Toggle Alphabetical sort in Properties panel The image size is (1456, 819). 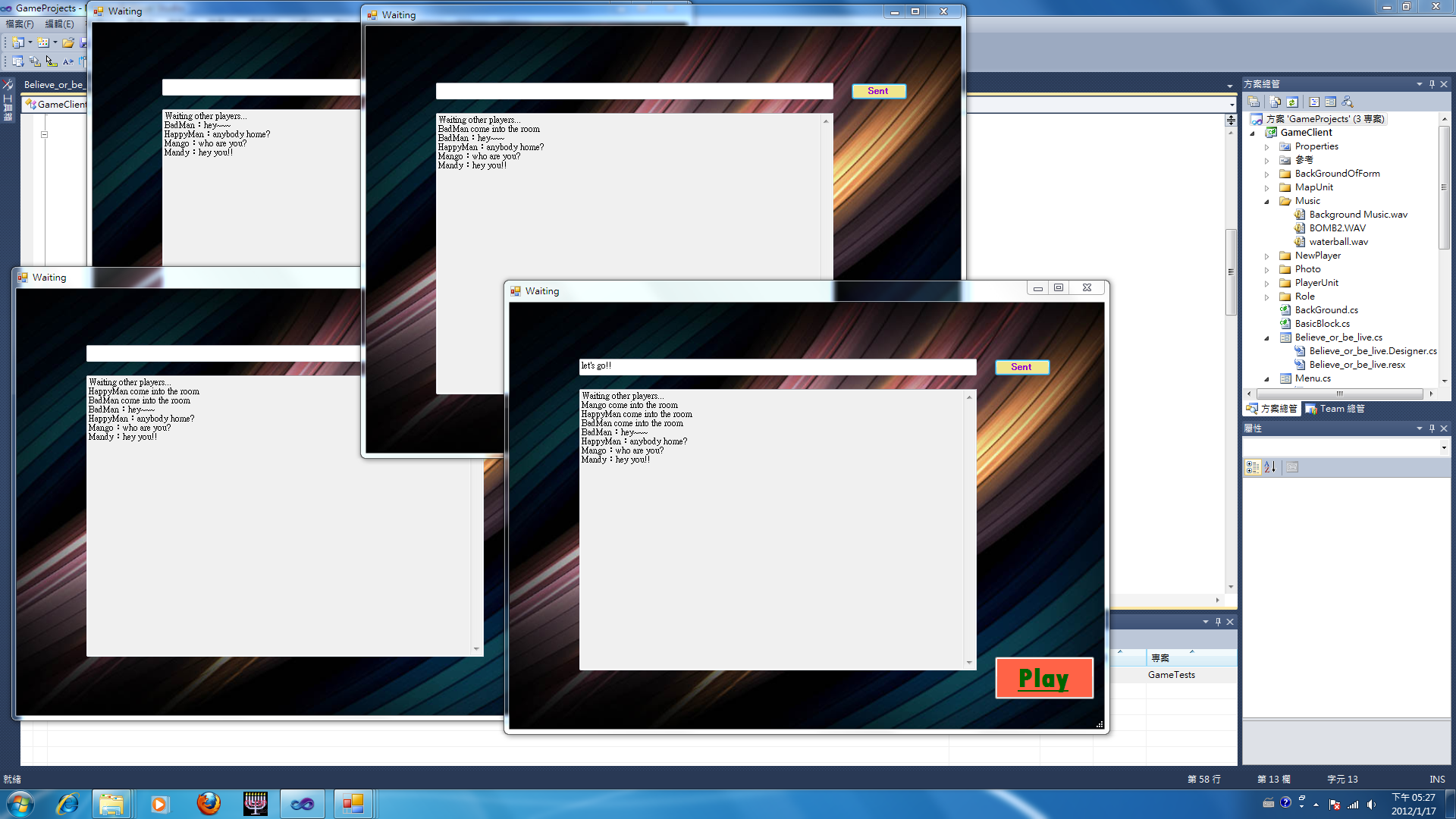[x=1270, y=467]
